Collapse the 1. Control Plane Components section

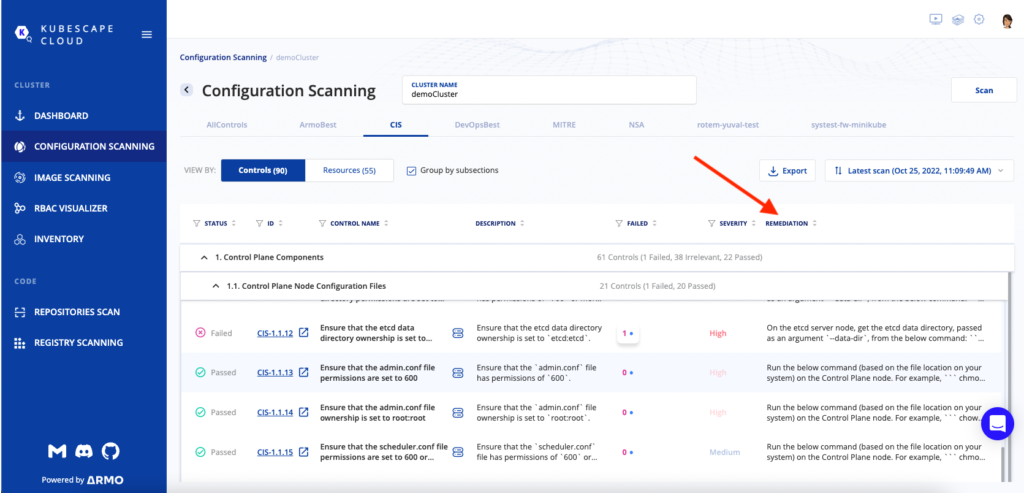204,257
